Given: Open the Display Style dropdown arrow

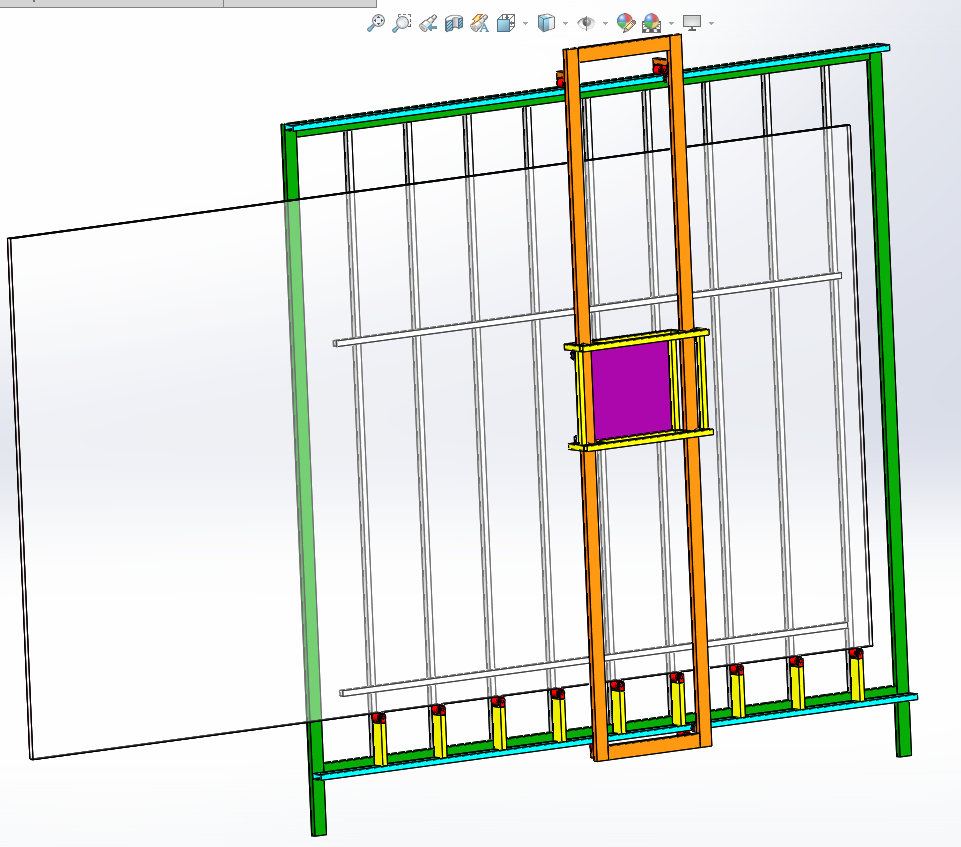Looking at the screenshot, I should click(x=565, y=24).
